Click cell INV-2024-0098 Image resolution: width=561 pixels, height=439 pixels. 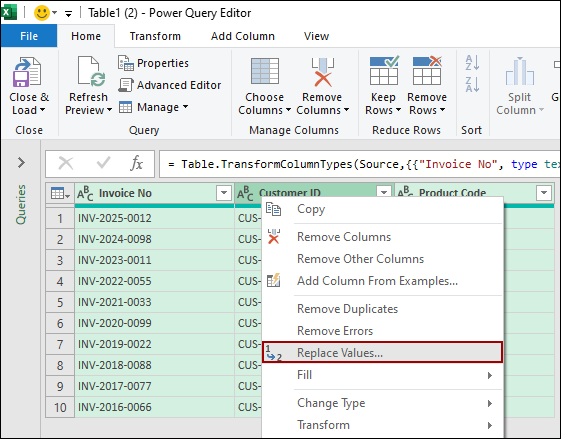(154, 239)
